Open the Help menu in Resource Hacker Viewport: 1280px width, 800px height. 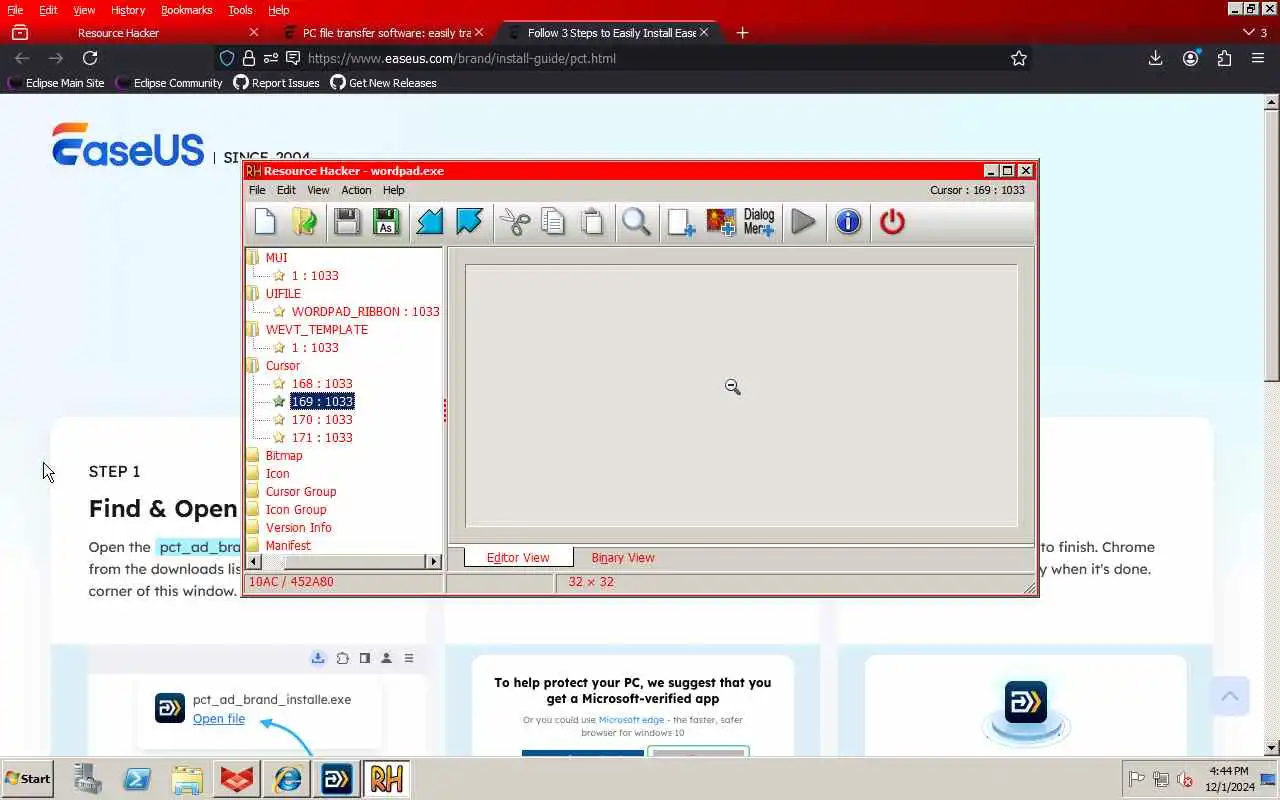(x=394, y=190)
